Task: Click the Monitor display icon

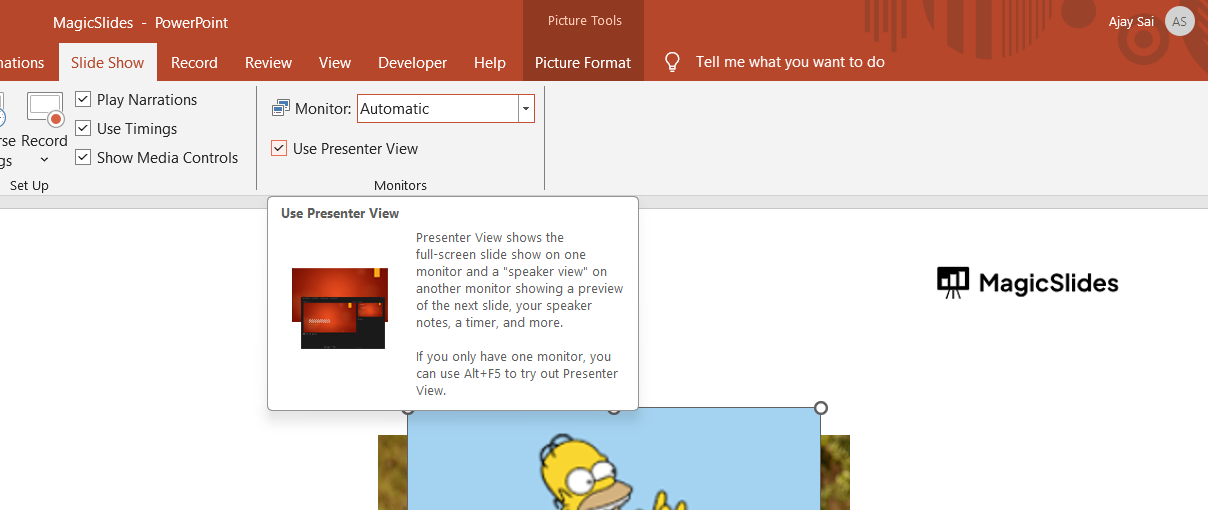Action: coord(281,109)
